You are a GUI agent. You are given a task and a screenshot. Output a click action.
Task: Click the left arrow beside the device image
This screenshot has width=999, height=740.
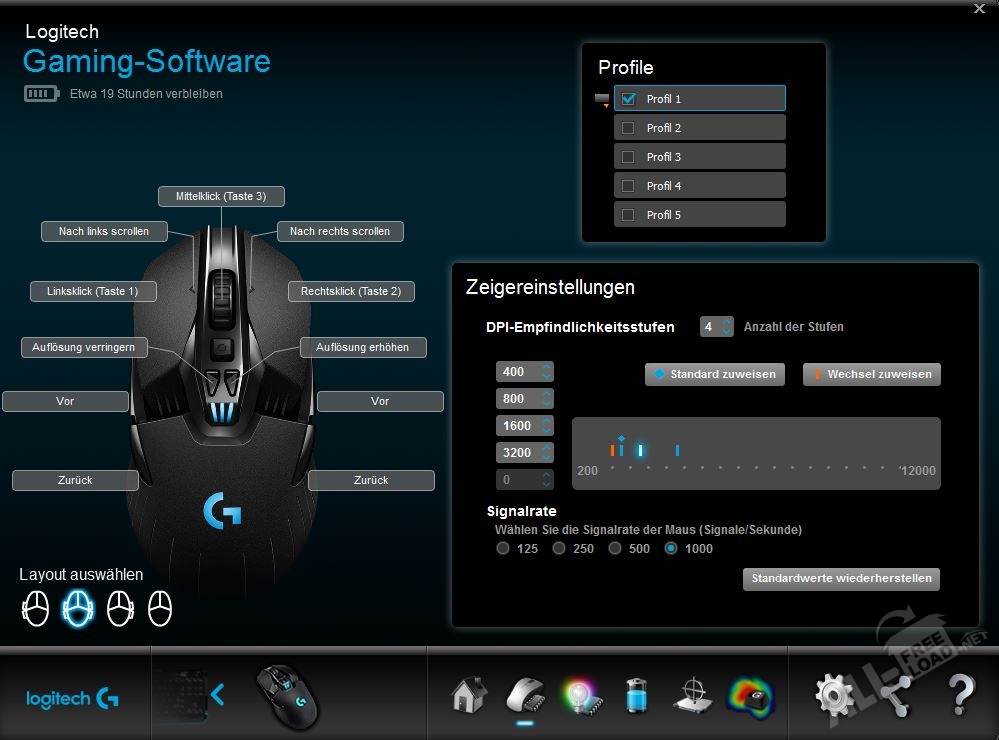(x=217, y=693)
